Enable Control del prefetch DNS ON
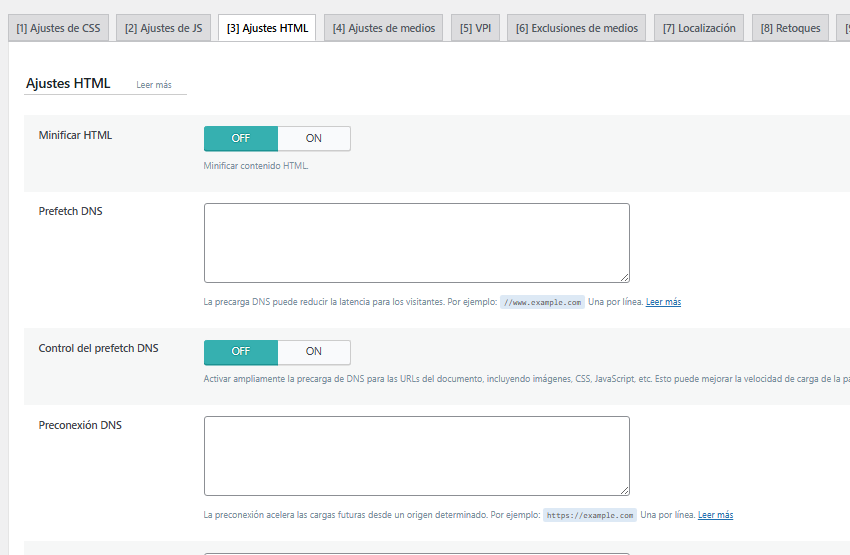This screenshot has height=555, width=850. tap(314, 351)
